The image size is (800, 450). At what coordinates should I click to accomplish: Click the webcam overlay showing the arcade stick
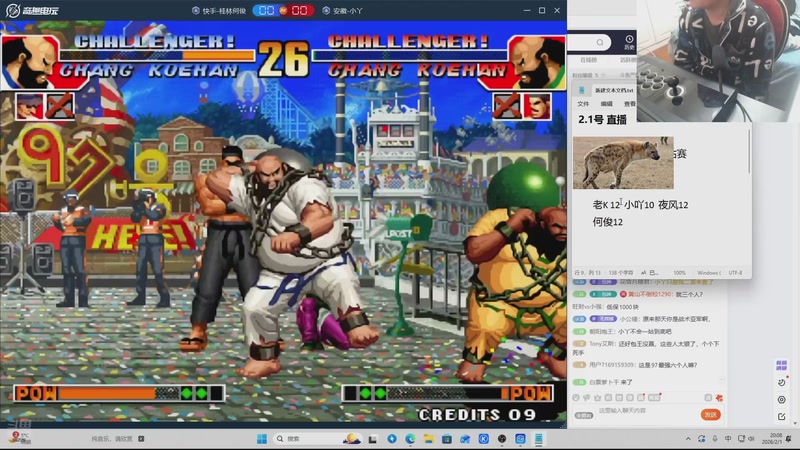[x=718, y=61]
